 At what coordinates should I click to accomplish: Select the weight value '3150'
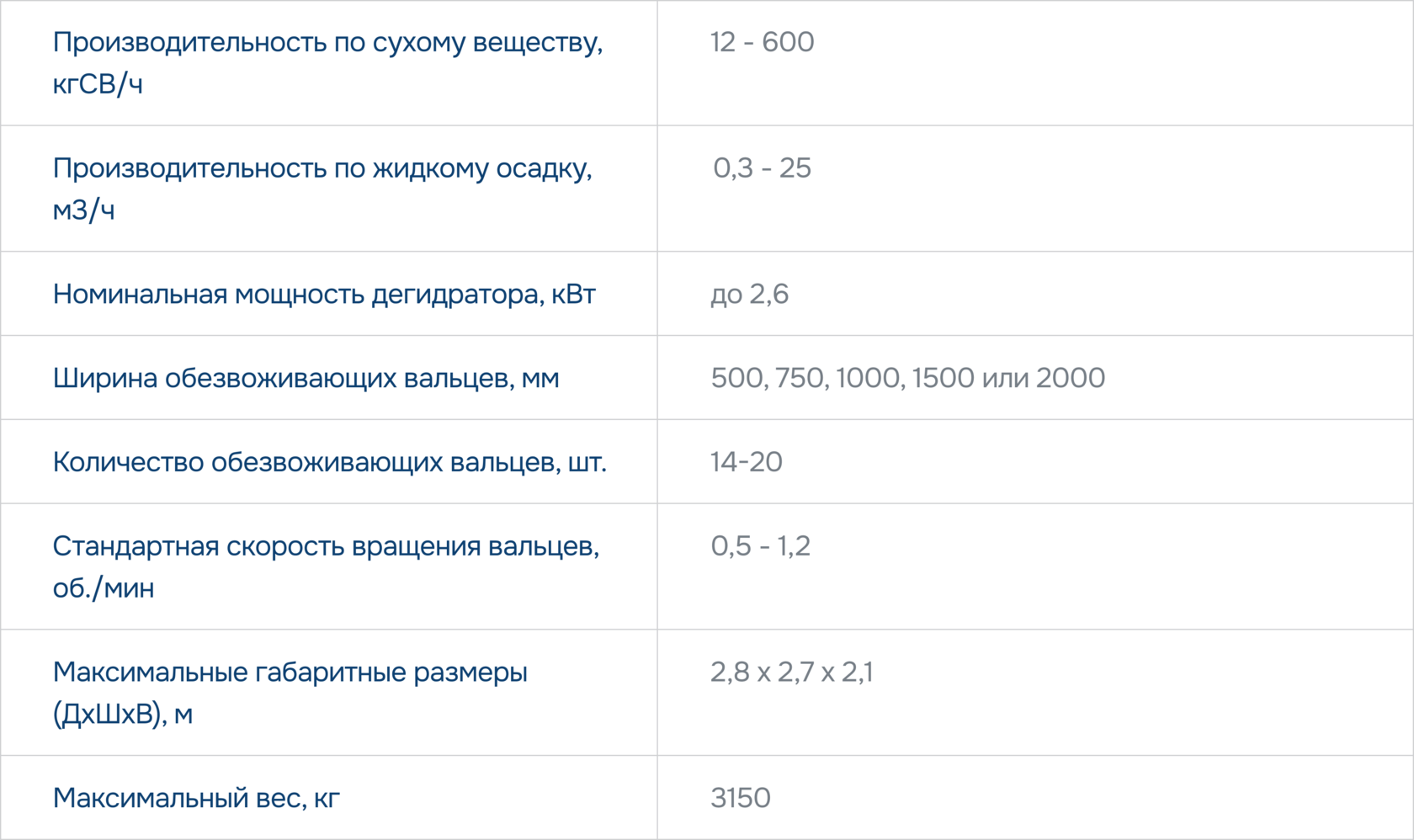[740, 798]
